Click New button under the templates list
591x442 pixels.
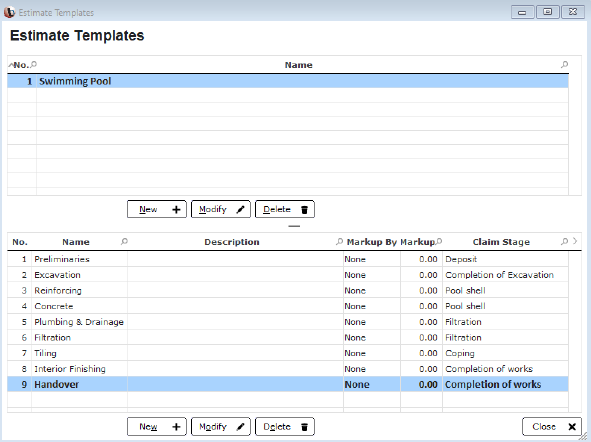pos(157,209)
